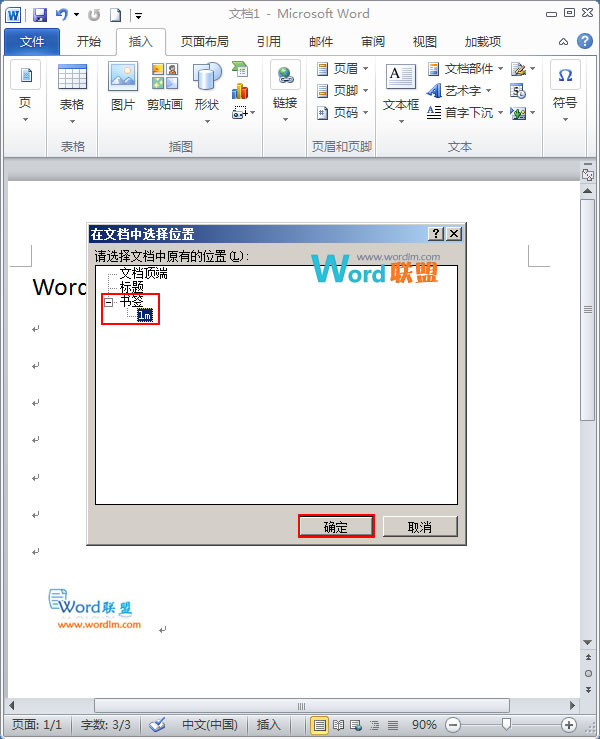600x739 pixels.
Task: Toggle the 插入 insert mode status indicator
Action: pyautogui.click(x=269, y=724)
